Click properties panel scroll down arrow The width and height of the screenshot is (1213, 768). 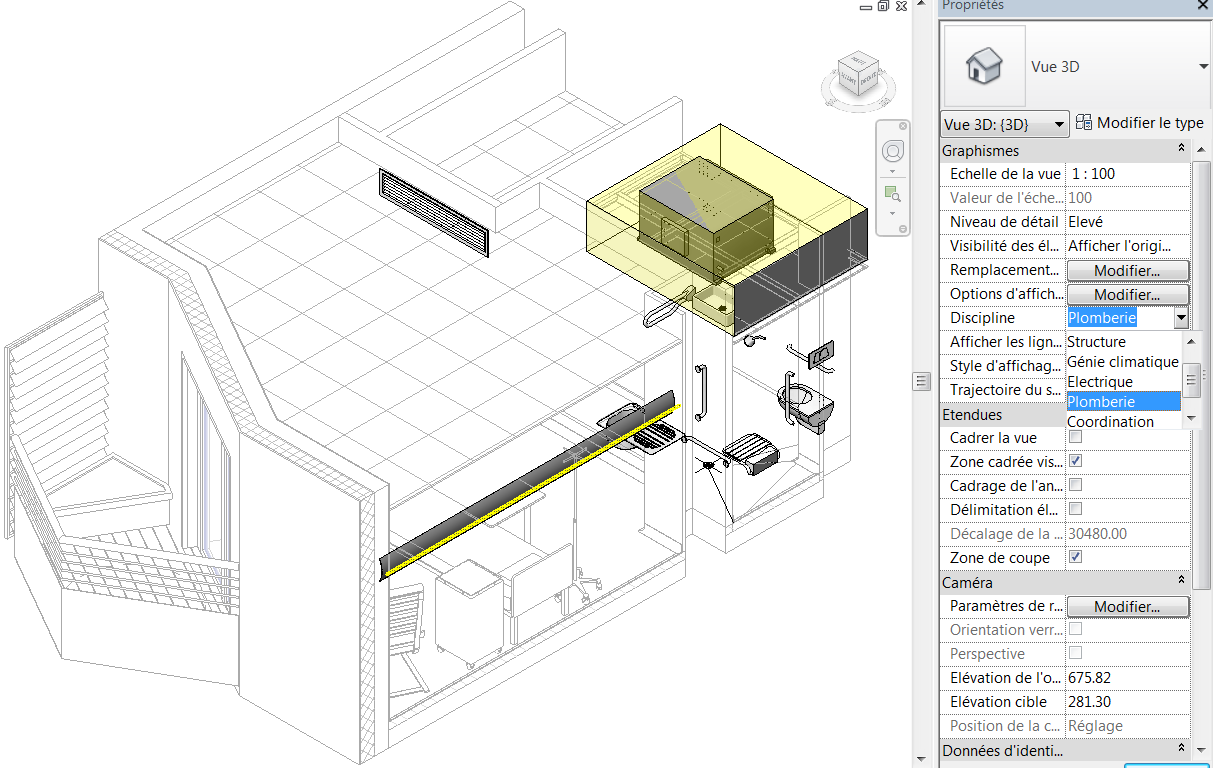coord(1202,749)
